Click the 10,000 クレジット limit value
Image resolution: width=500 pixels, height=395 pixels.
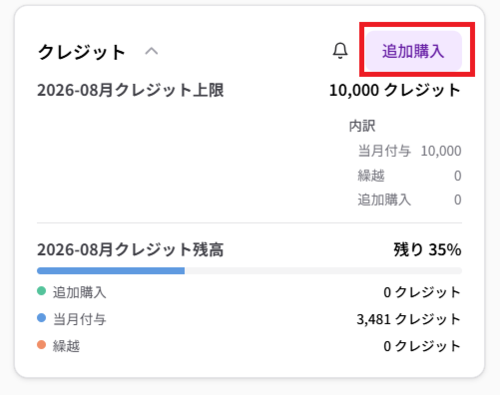(395, 90)
